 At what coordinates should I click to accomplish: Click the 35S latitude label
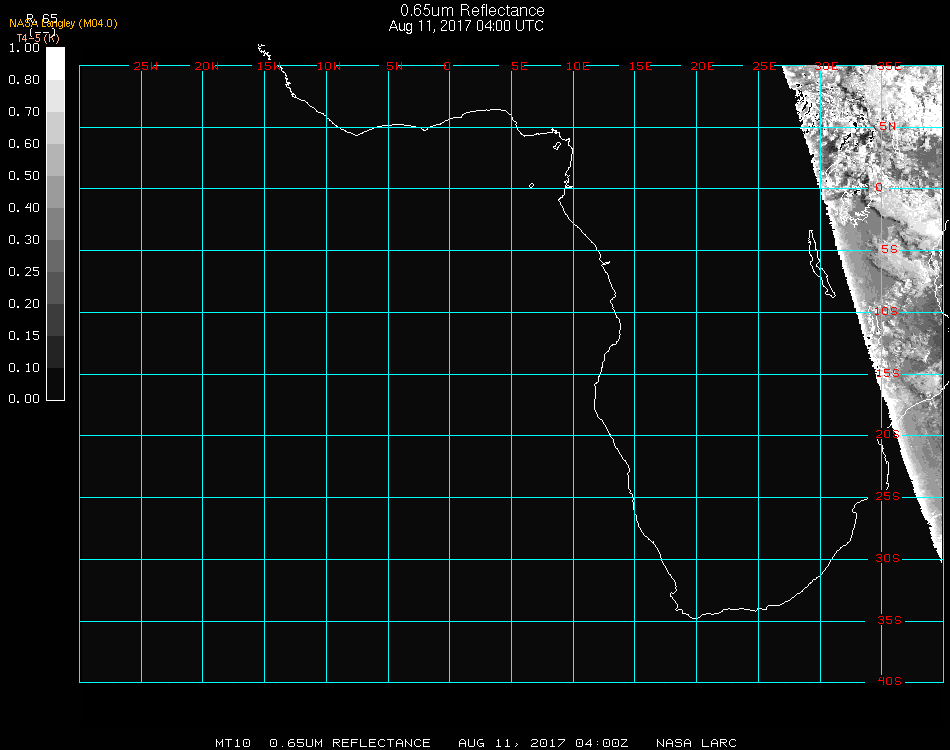tap(889, 620)
